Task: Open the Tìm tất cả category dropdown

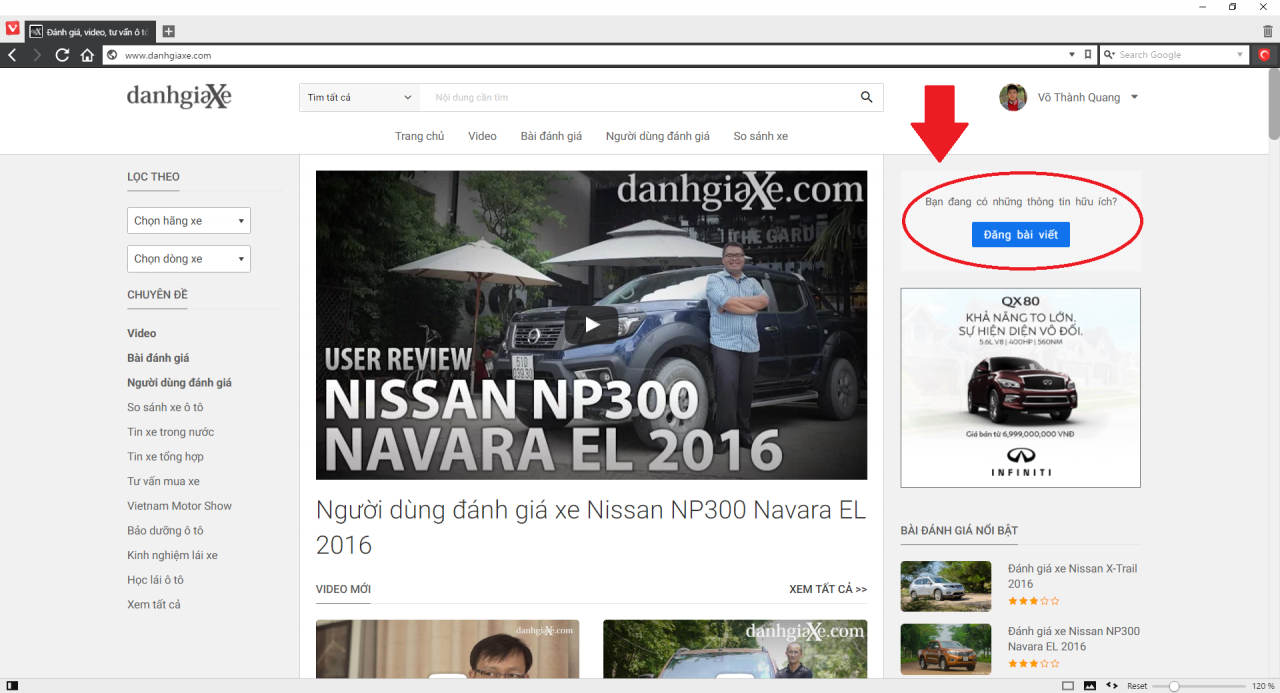Action: click(x=360, y=97)
